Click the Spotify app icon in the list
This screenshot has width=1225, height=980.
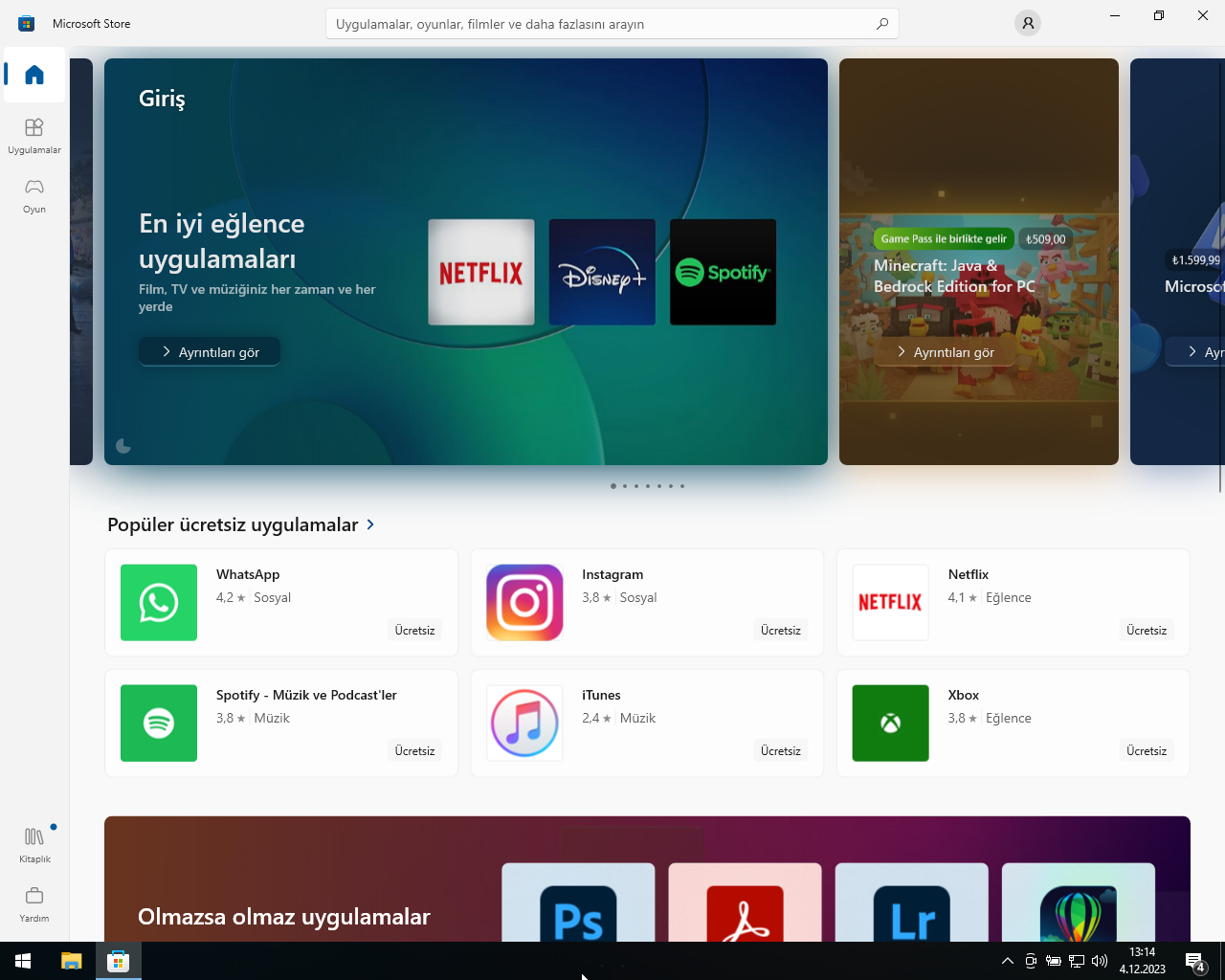[159, 723]
